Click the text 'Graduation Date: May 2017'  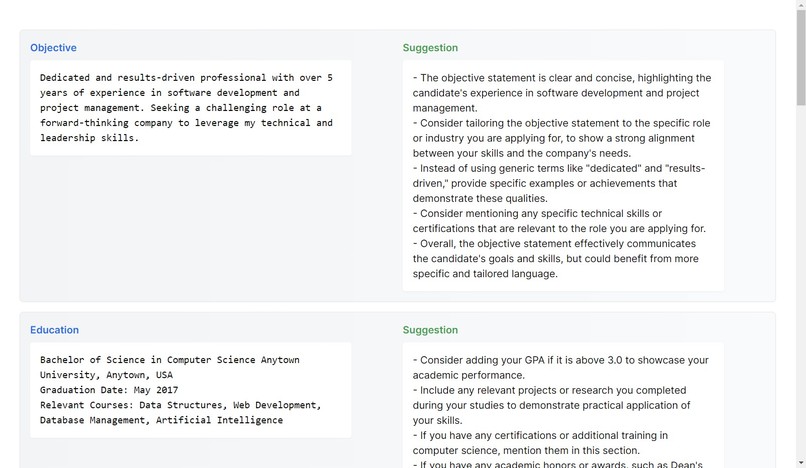[109, 390]
